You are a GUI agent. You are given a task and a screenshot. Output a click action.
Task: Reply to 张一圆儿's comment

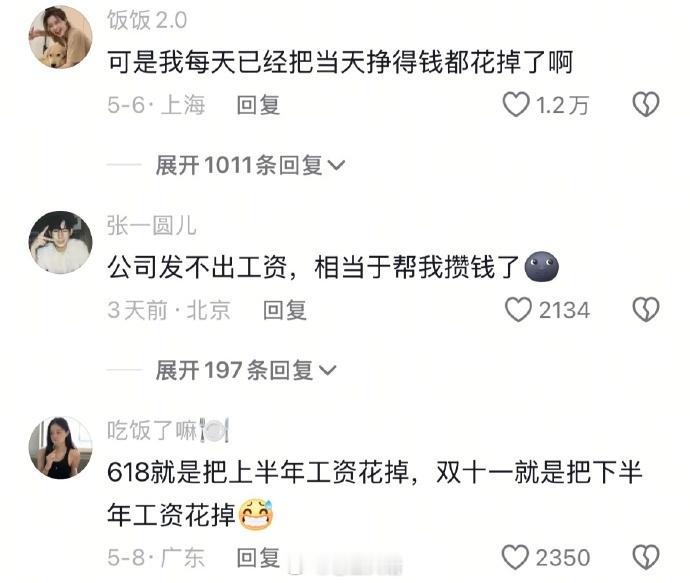285,310
